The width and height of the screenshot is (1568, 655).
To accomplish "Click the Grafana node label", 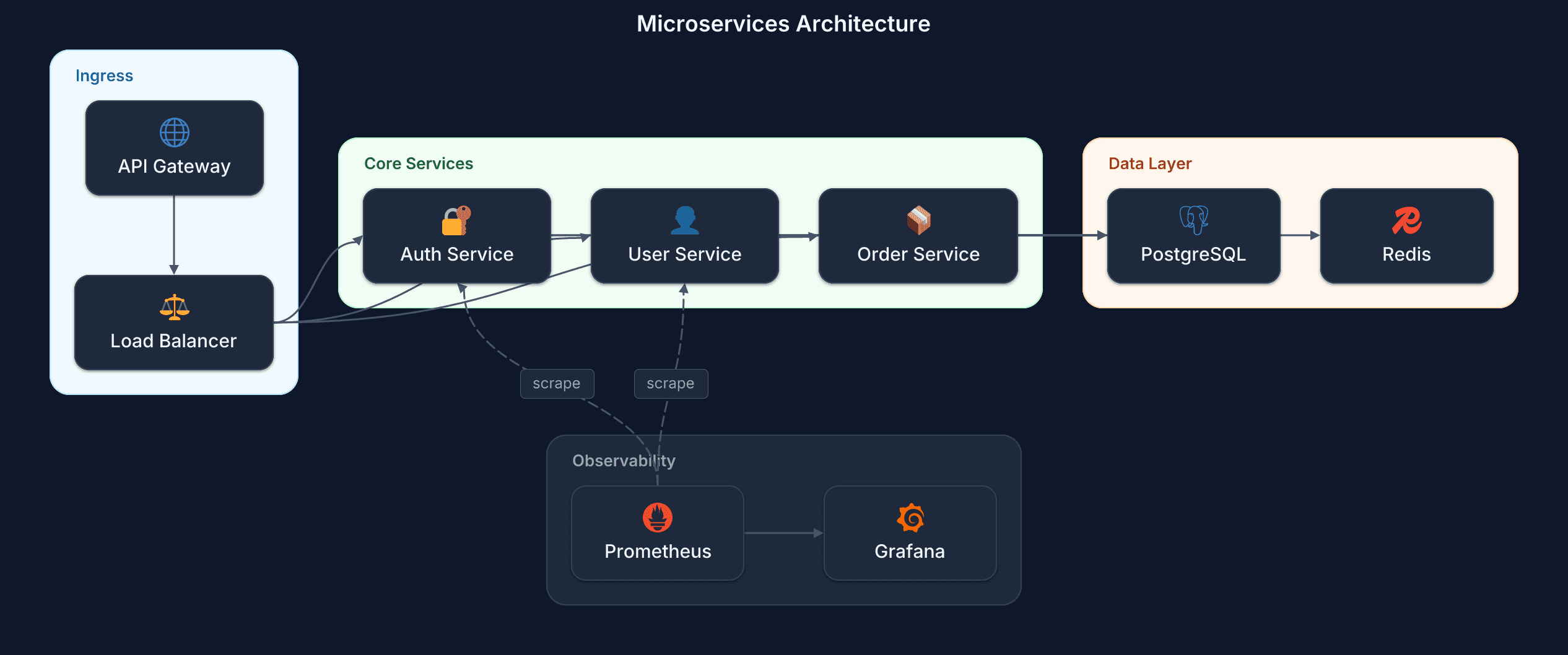I will pyautogui.click(x=910, y=550).
